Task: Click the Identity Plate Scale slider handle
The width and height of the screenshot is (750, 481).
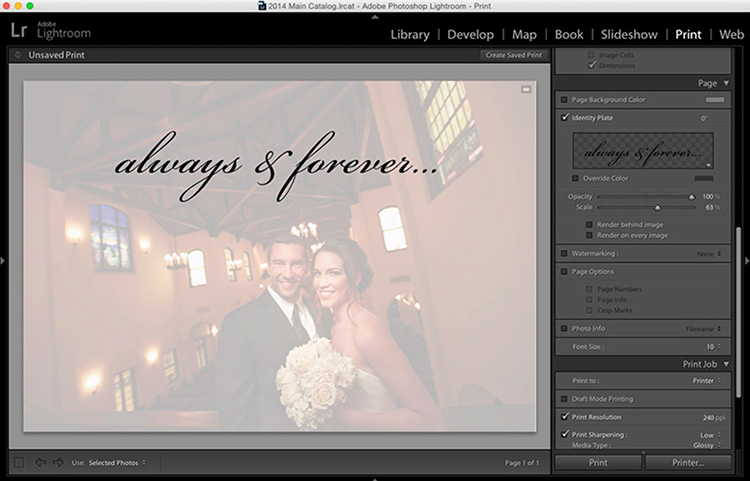Action: pyautogui.click(x=658, y=208)
